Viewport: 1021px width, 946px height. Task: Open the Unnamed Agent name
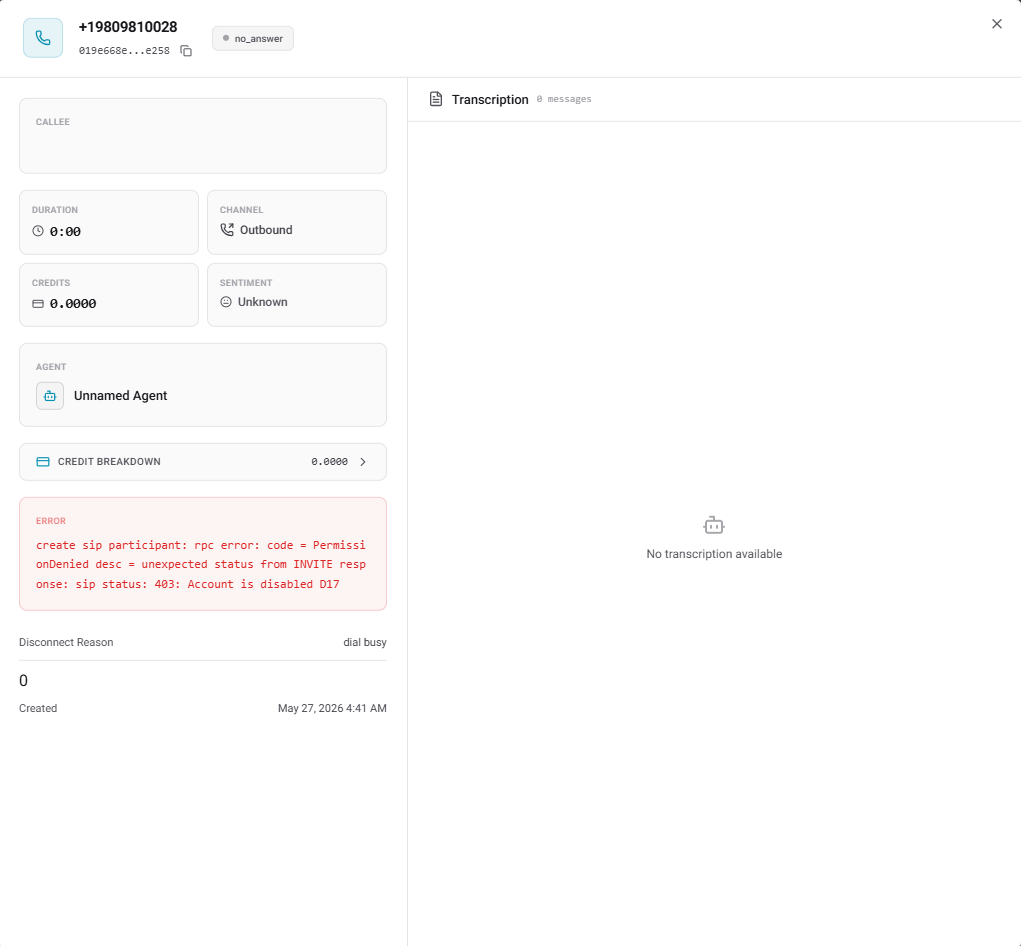[x=120, y=396]
